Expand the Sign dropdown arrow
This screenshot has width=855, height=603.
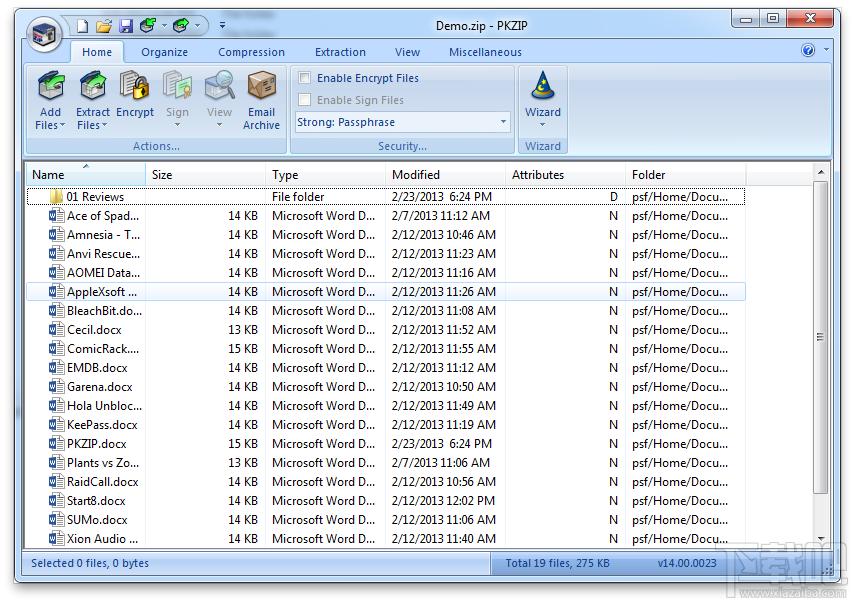click(x=177, y=125)
